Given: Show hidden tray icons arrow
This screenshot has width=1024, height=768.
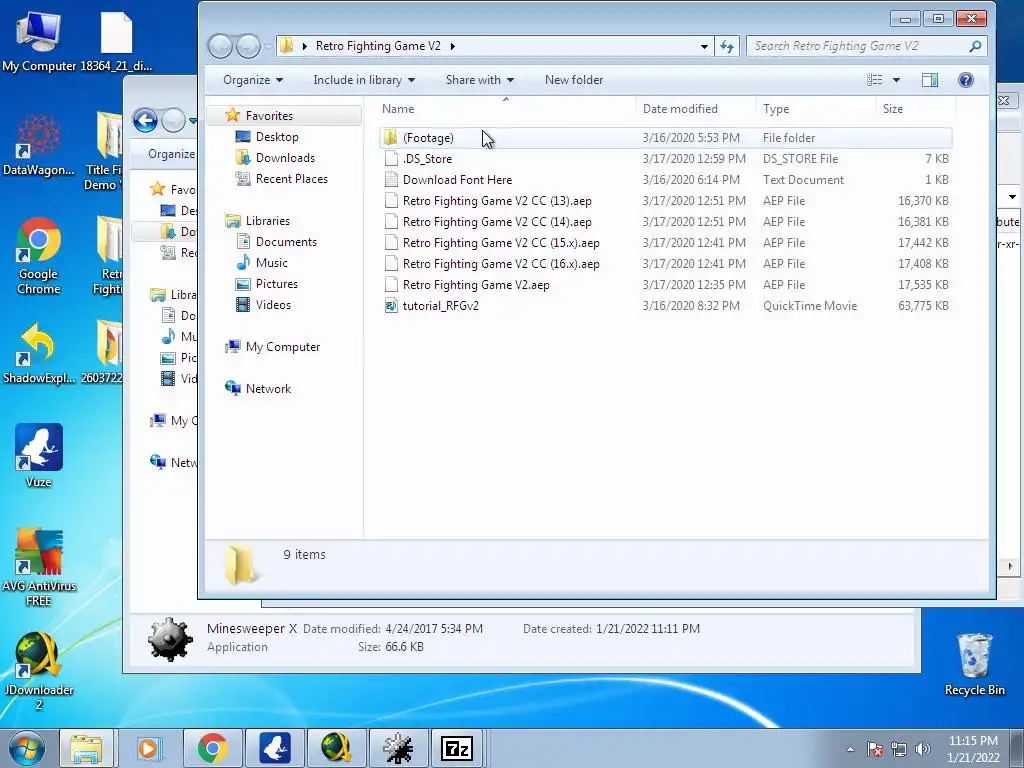Looking at the screenshot, I should [850, 749].
